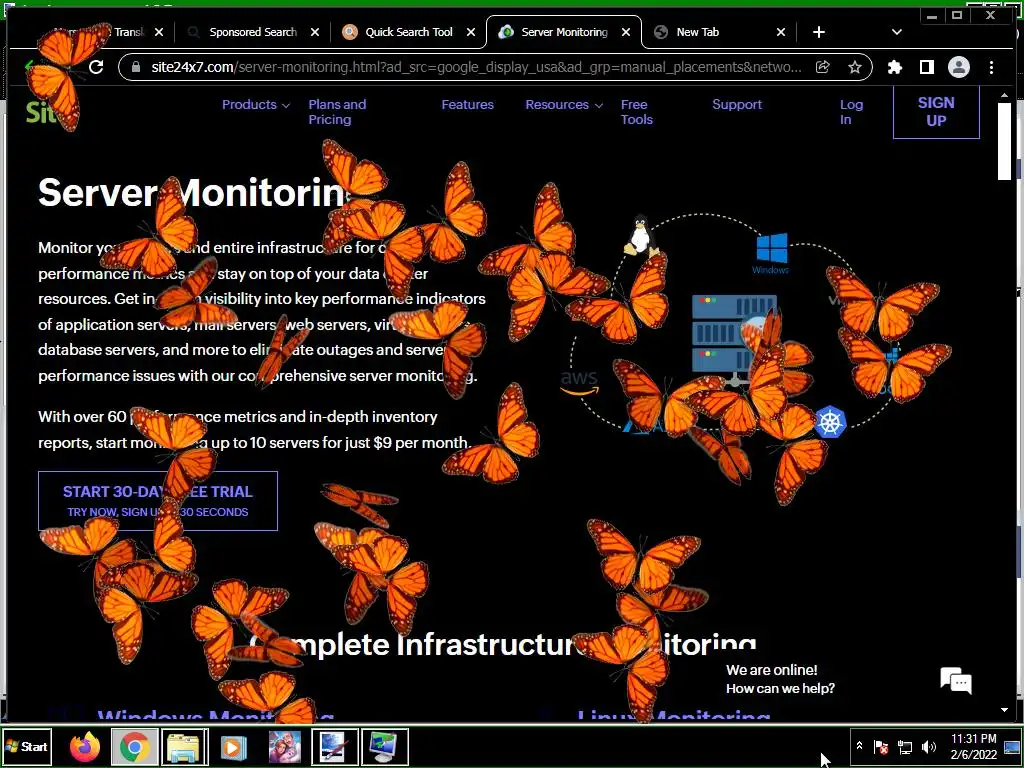The width and height of the screenshot is (1024, 768).
Task: Open File Explorer from the taskbar
Action: click(x=185, y=746)
